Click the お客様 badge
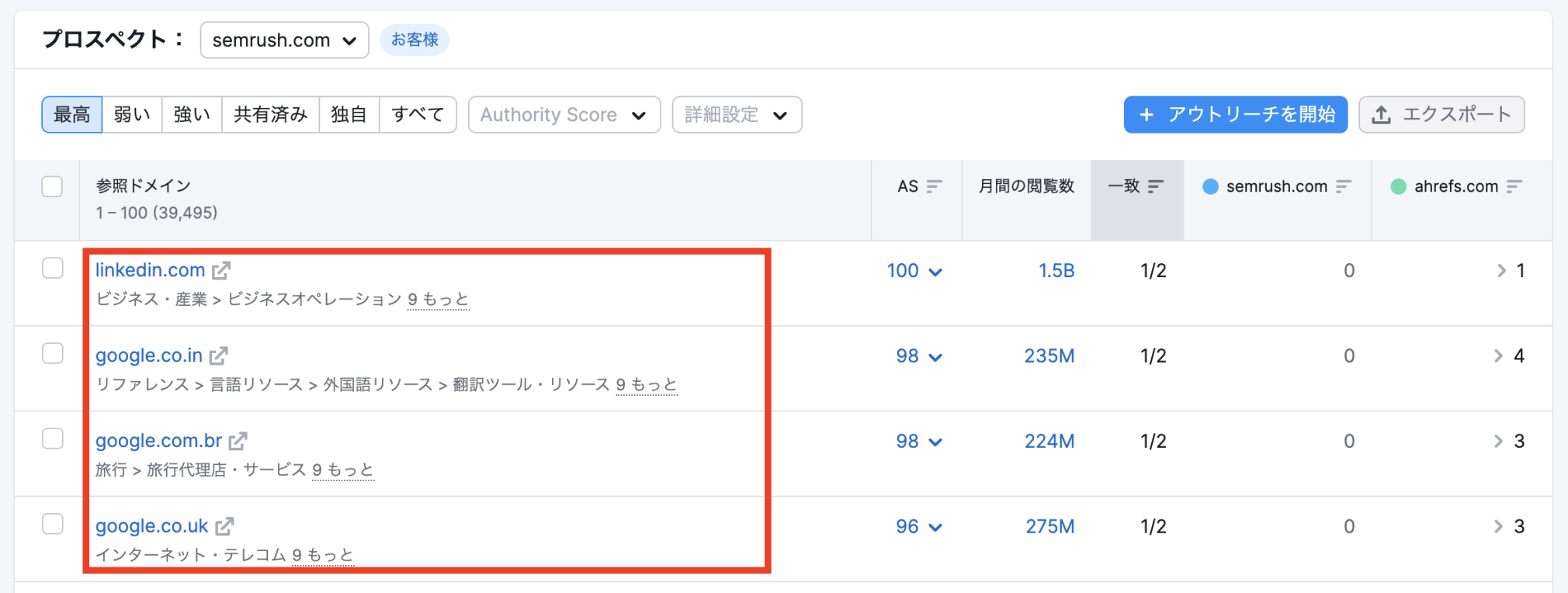Image resolution: width=1568 pixels, height=593 pixels. (x=415, y=40)
